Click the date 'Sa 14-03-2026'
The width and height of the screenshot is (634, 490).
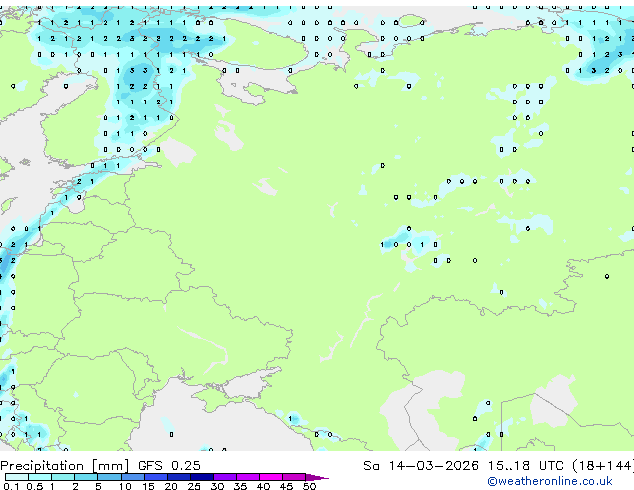[421, 466]
